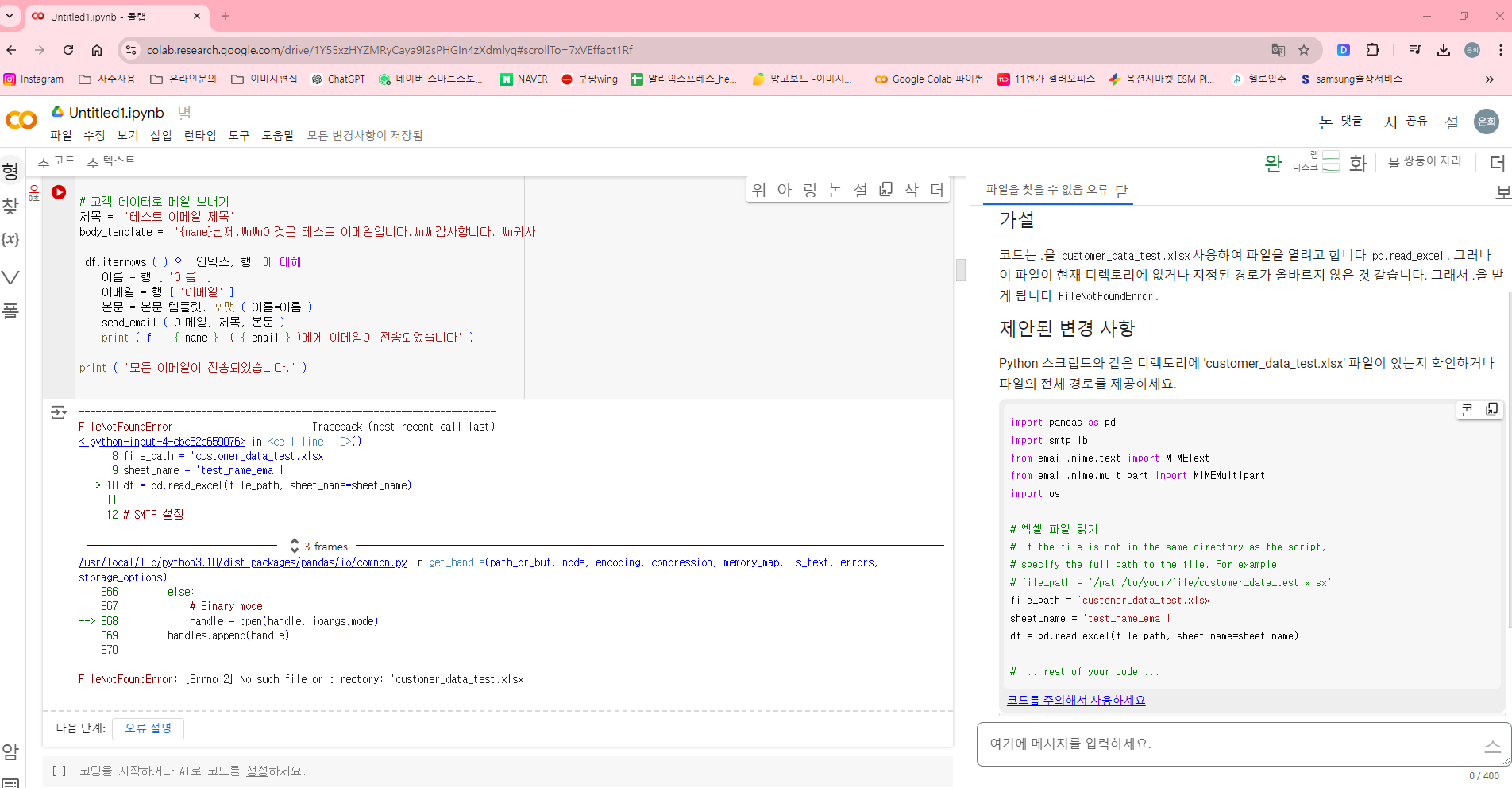Run the email-sending code cell
Viewport: 1512px width, 788px height.
pyautogui.click(x=59, y=192)
